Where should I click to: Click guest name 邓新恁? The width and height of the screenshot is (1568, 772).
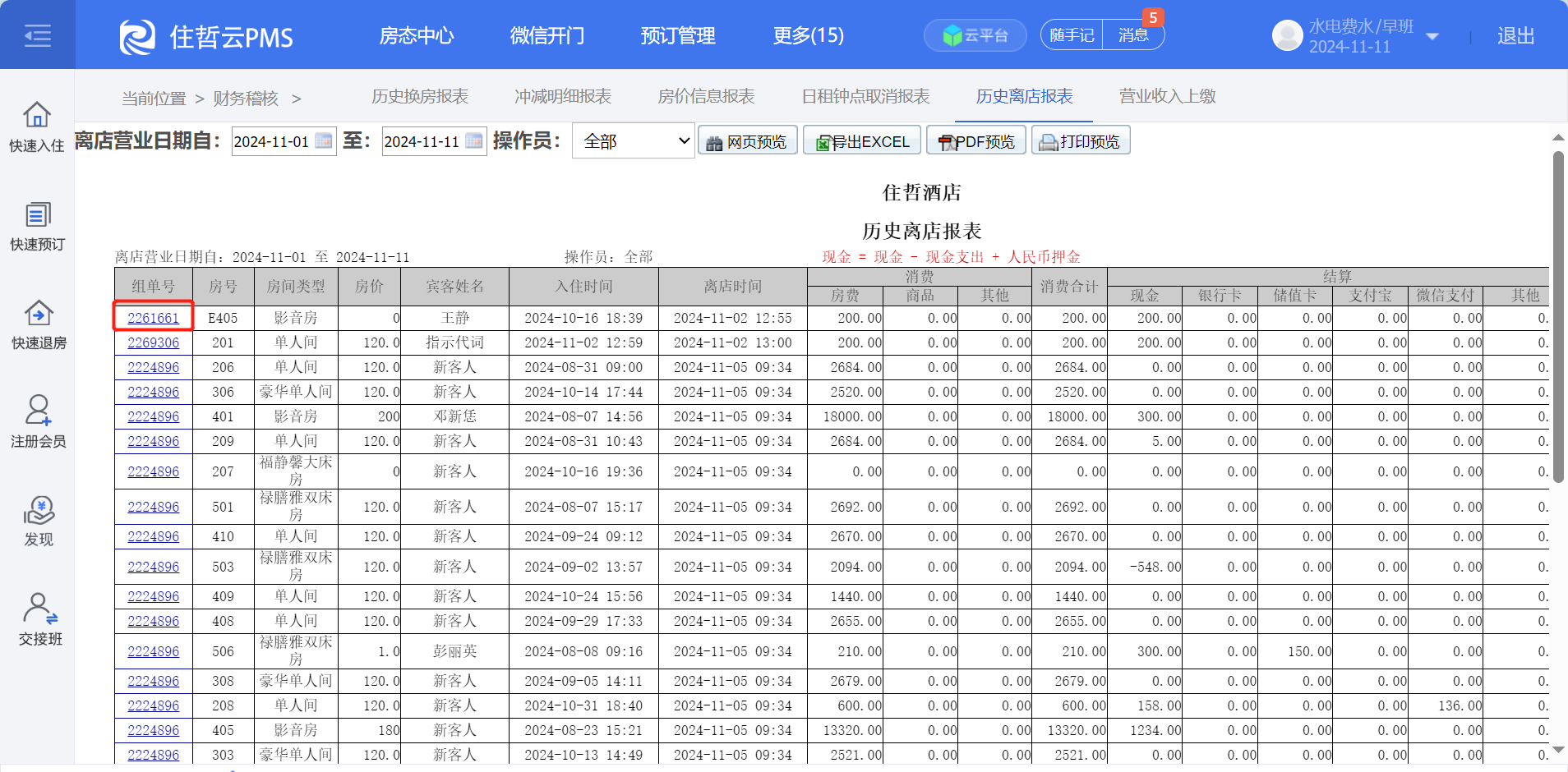455,416
